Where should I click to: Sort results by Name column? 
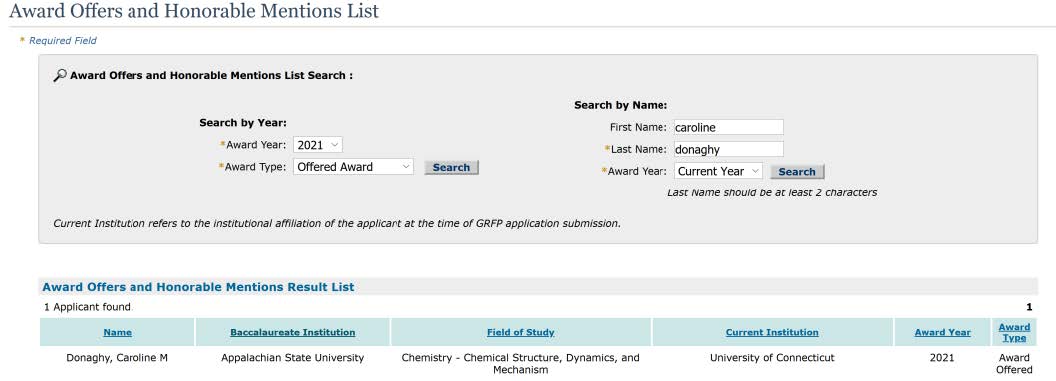point(118,333)
